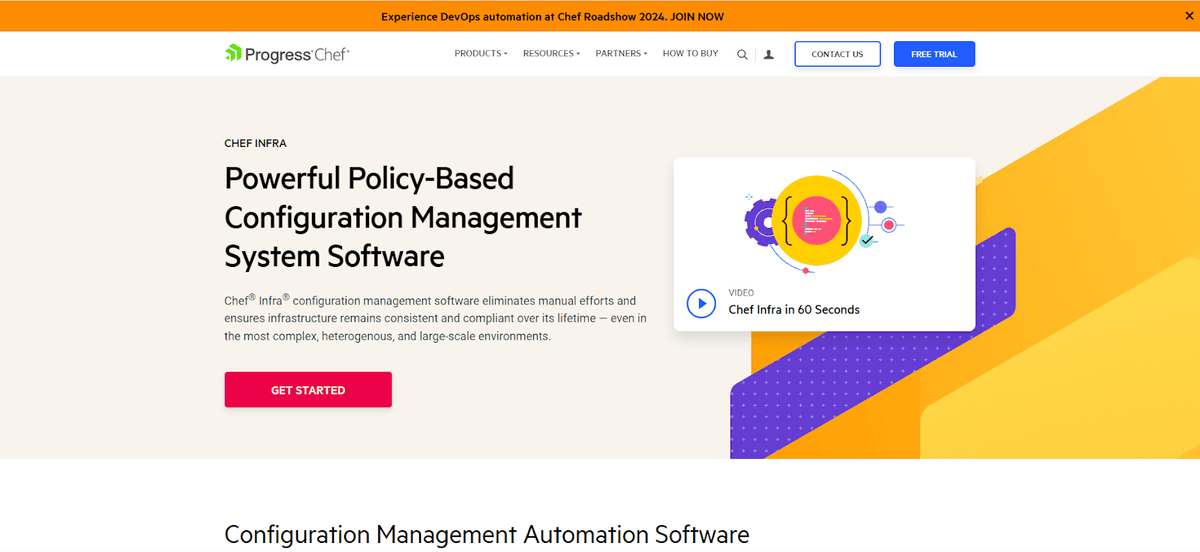Viewport: 1200px width, 552px height.
Task: Click the Chef Infra in 60 Seconds title
Action: 794,310
